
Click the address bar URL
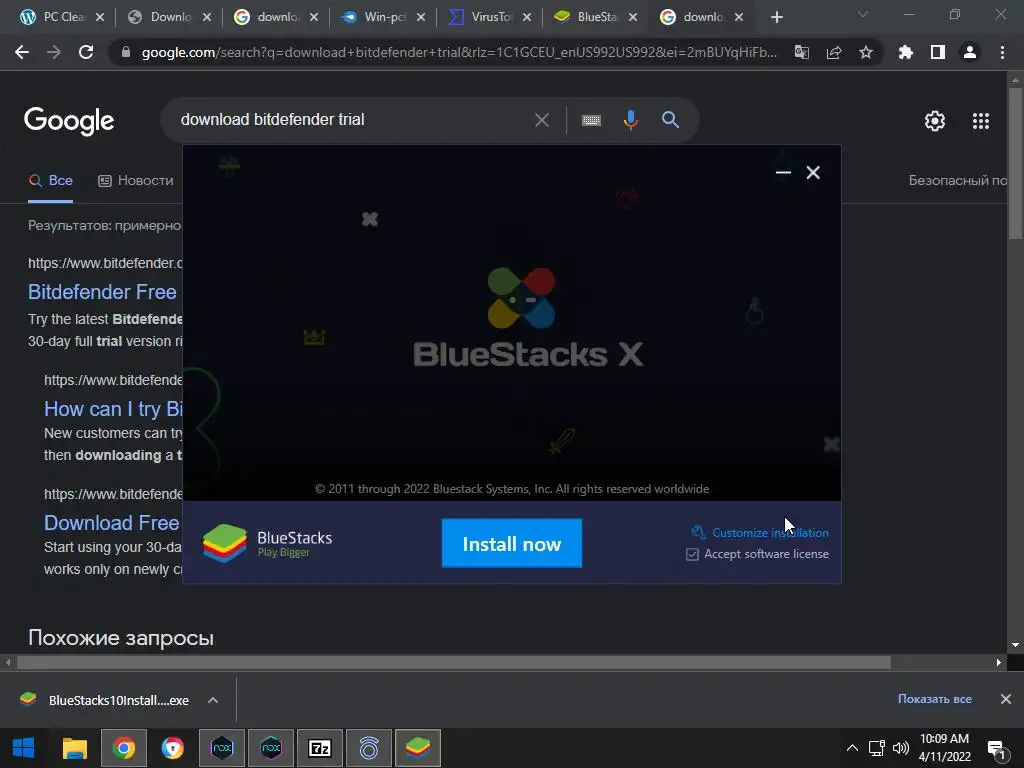(x=459, y=52)
